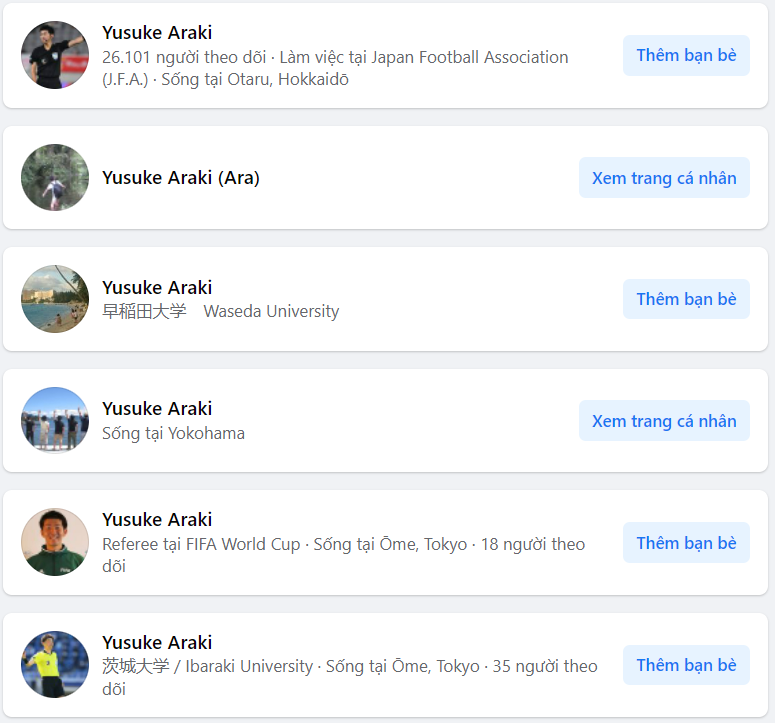View personal page of Yusuke Araki (Ara)
Screen dimensions: 775x723
(x=664, y=178)
